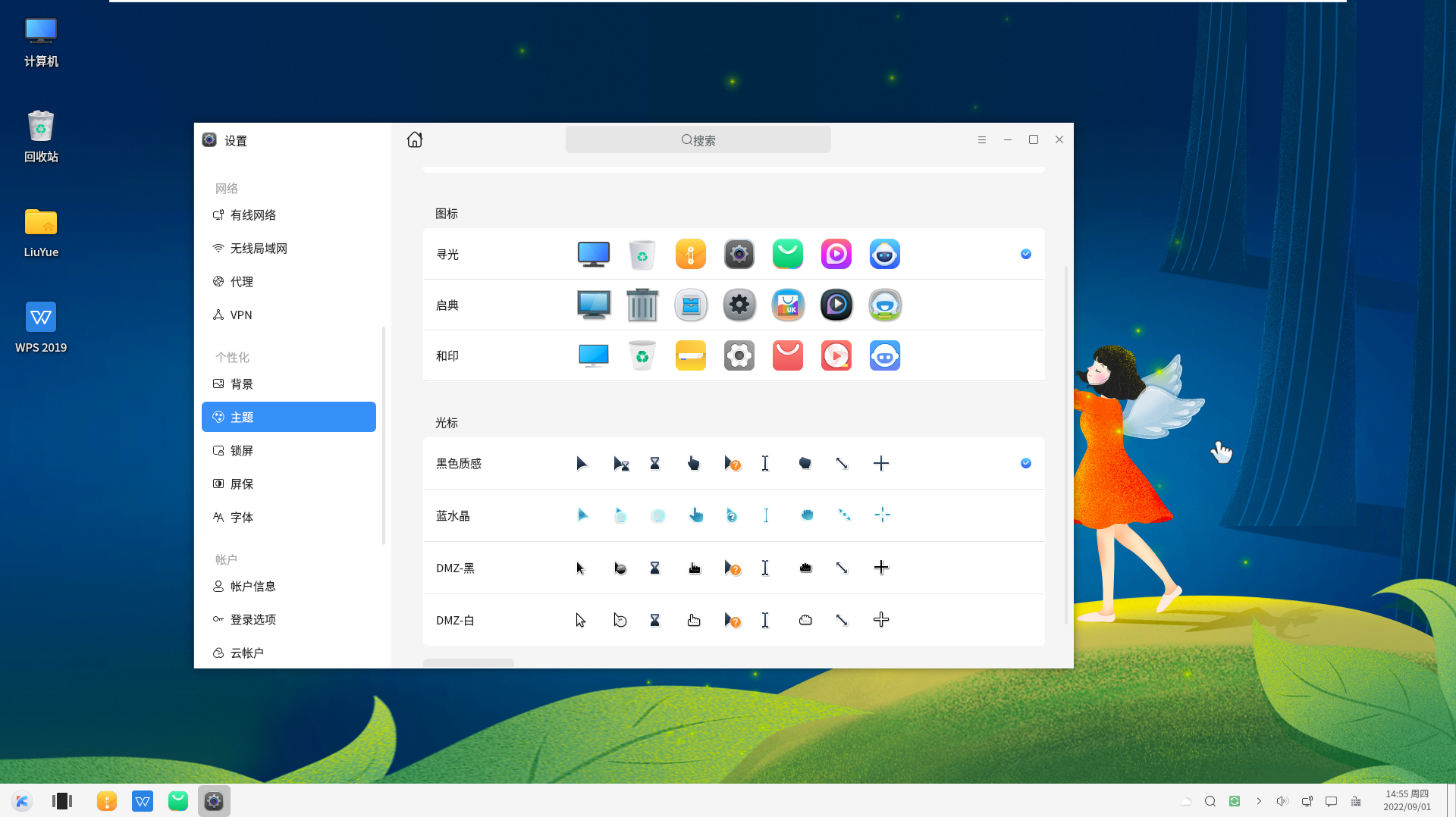This screenshot has width=1456, height=817.
Task: Open the WPS 2019 desktop shortcut
Action: (x=41, y=327)
